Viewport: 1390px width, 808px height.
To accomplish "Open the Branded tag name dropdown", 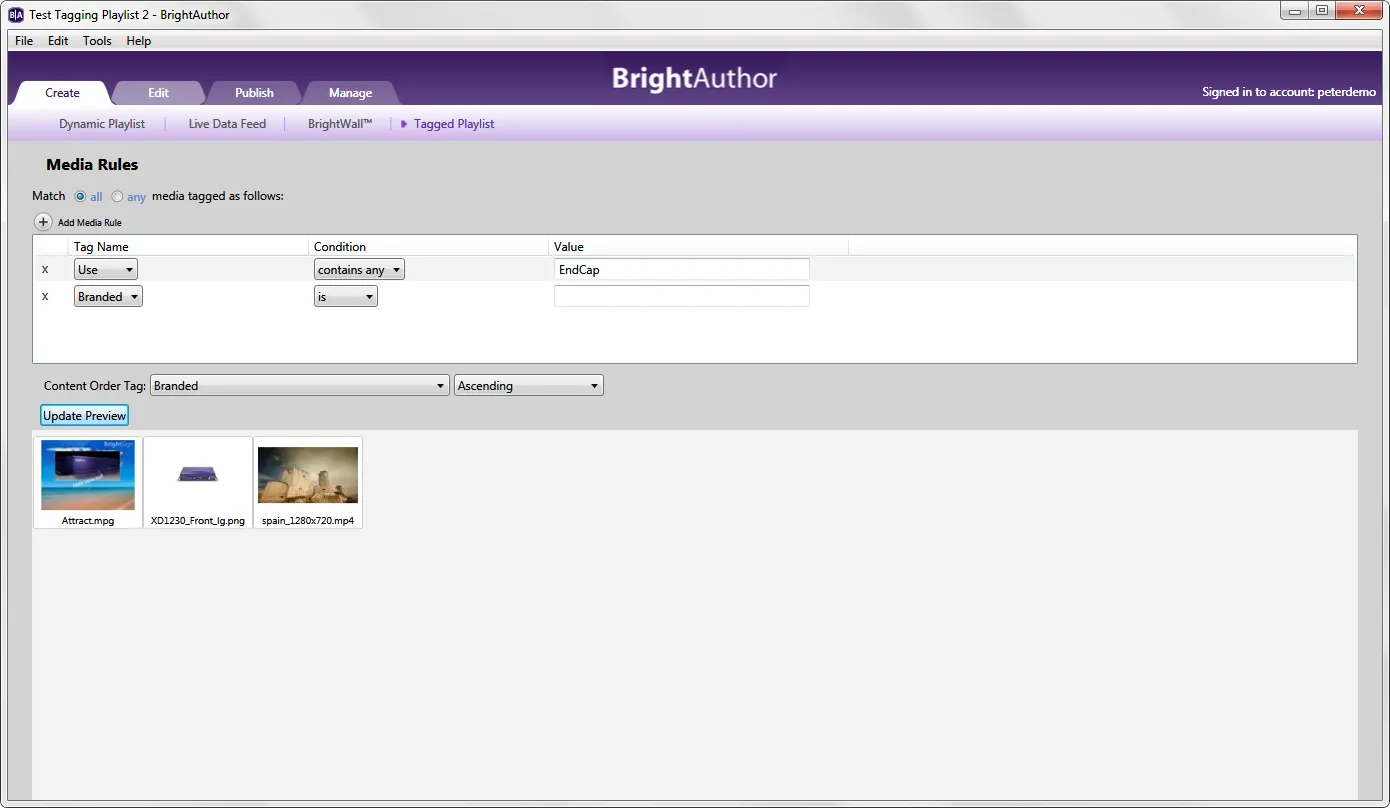I will coord(108,296).
